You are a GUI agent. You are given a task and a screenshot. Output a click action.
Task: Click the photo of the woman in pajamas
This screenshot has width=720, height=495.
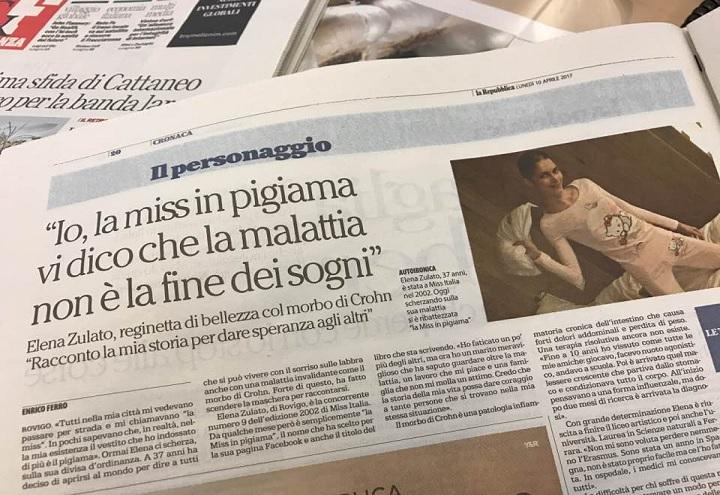pyautogui.click(x=585, y=222)
